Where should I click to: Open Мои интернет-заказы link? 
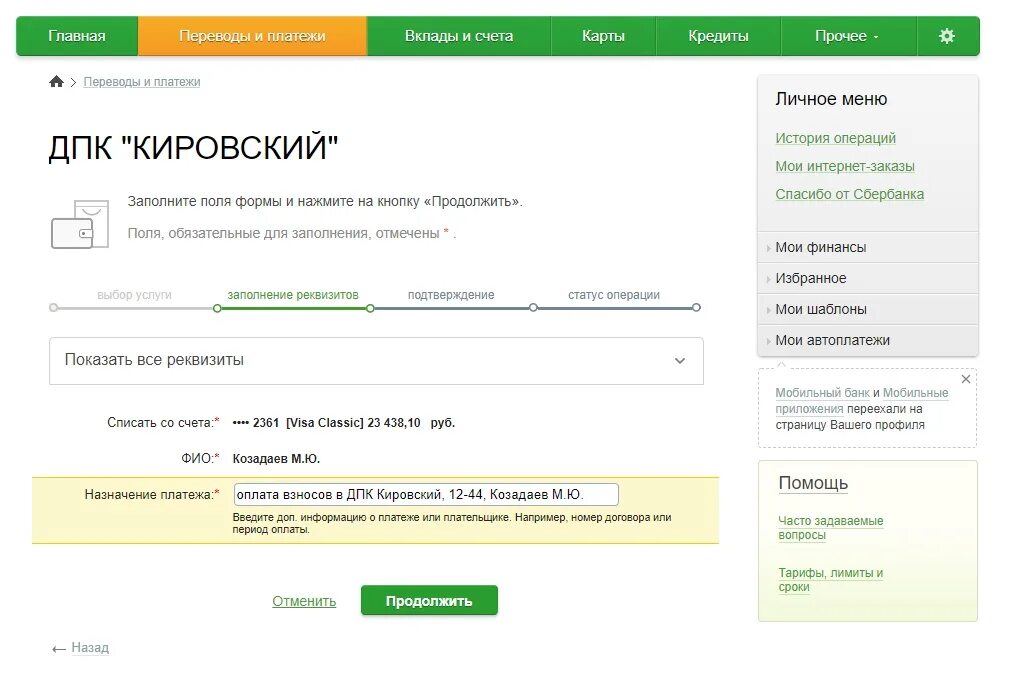point(844,166)
